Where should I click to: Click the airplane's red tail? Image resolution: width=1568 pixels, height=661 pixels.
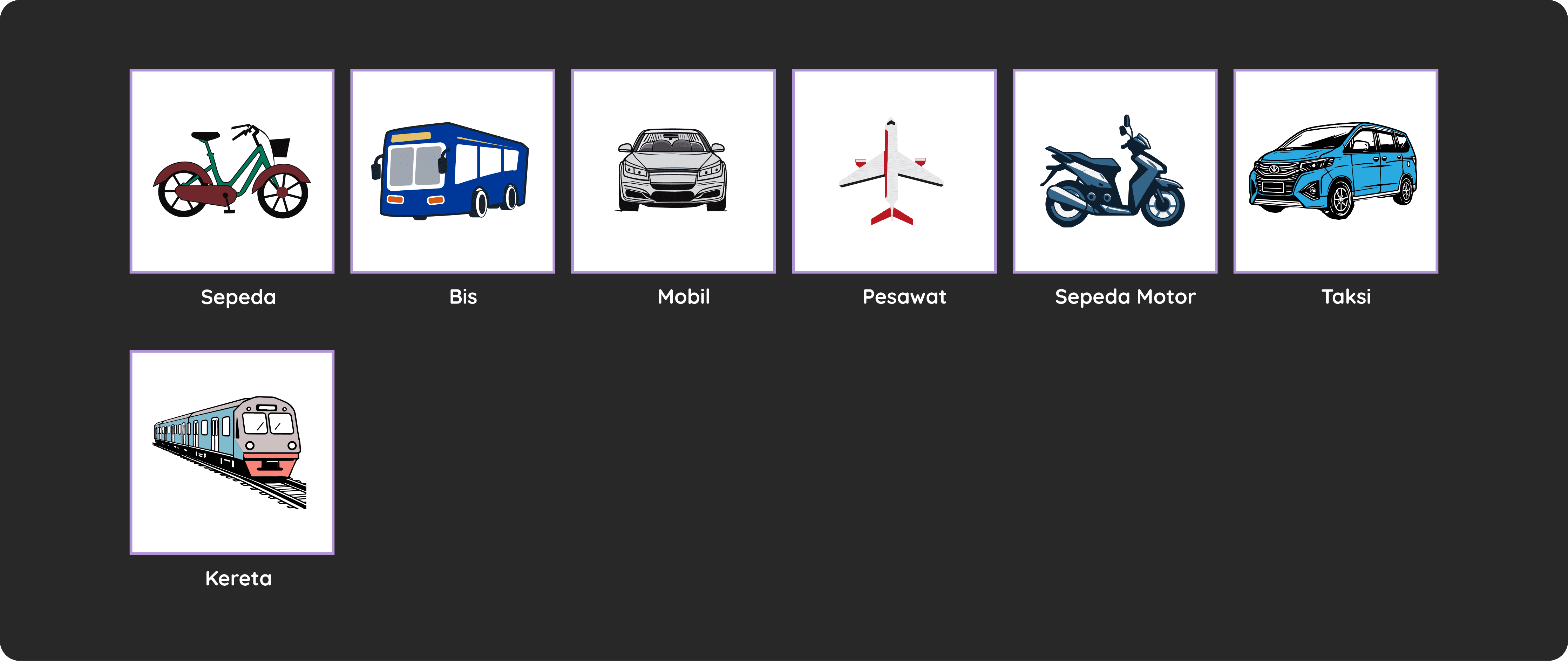click(892, 216)
